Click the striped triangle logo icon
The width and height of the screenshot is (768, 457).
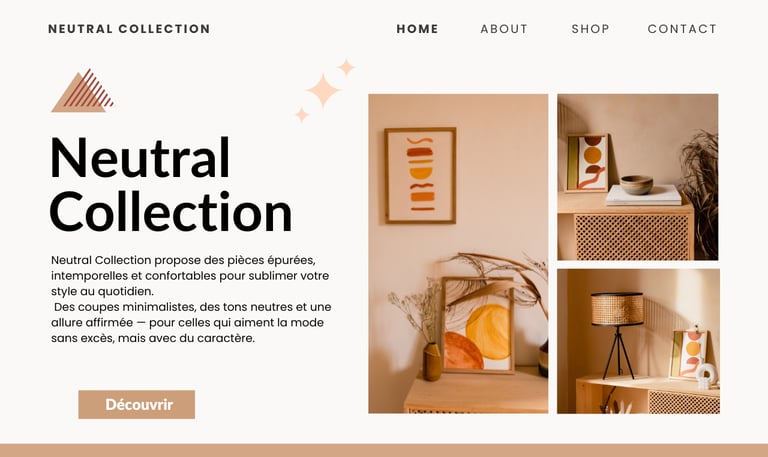82,91
